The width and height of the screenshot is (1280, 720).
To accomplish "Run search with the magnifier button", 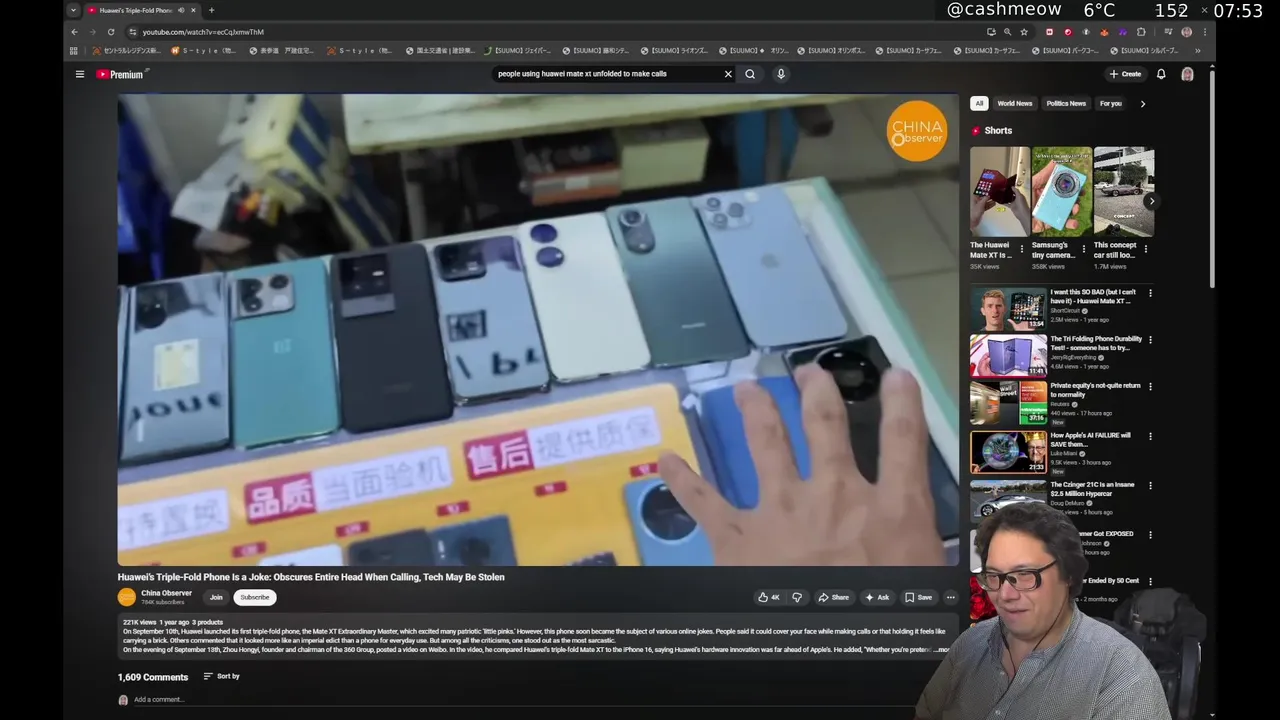I will [750, 74].
